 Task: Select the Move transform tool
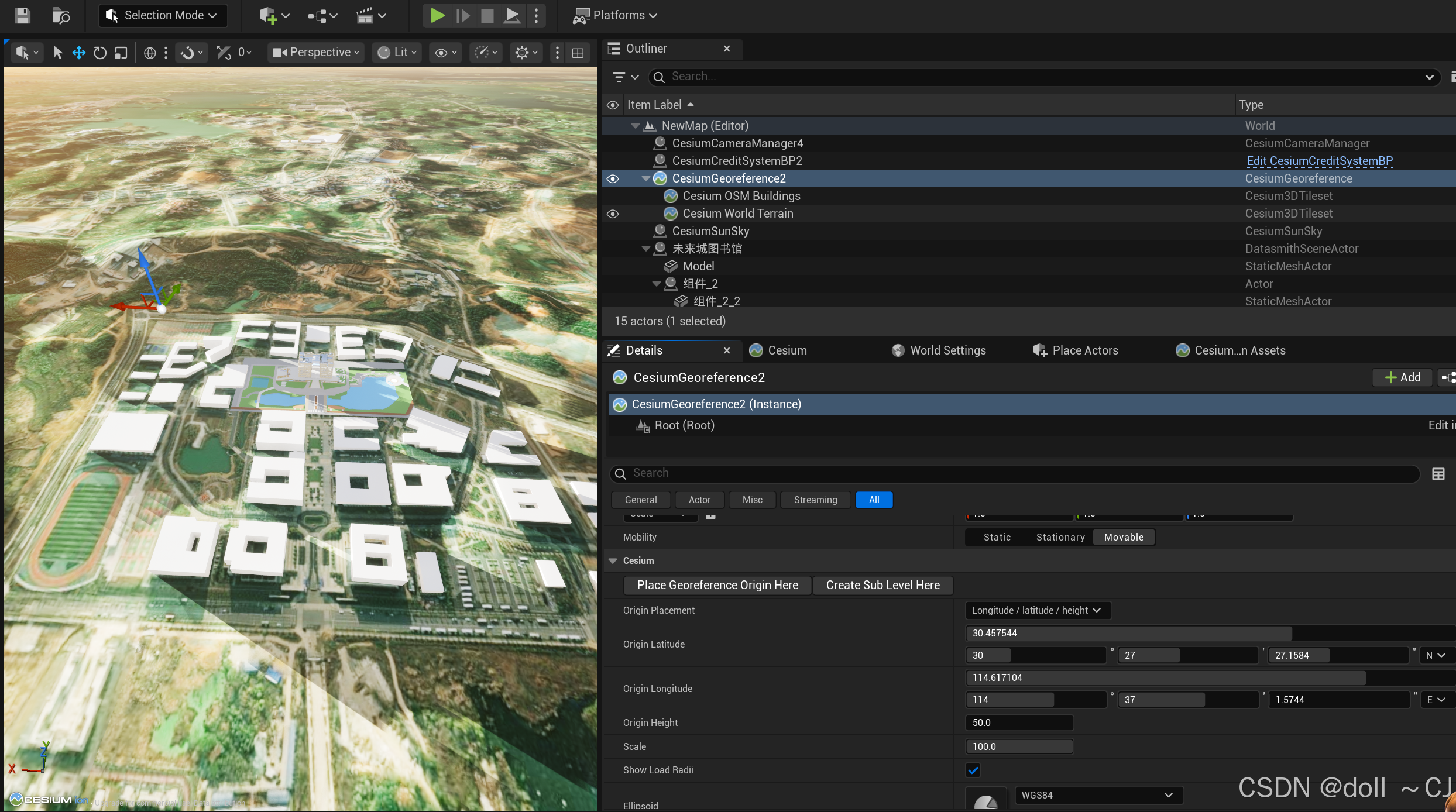(78, 52)
